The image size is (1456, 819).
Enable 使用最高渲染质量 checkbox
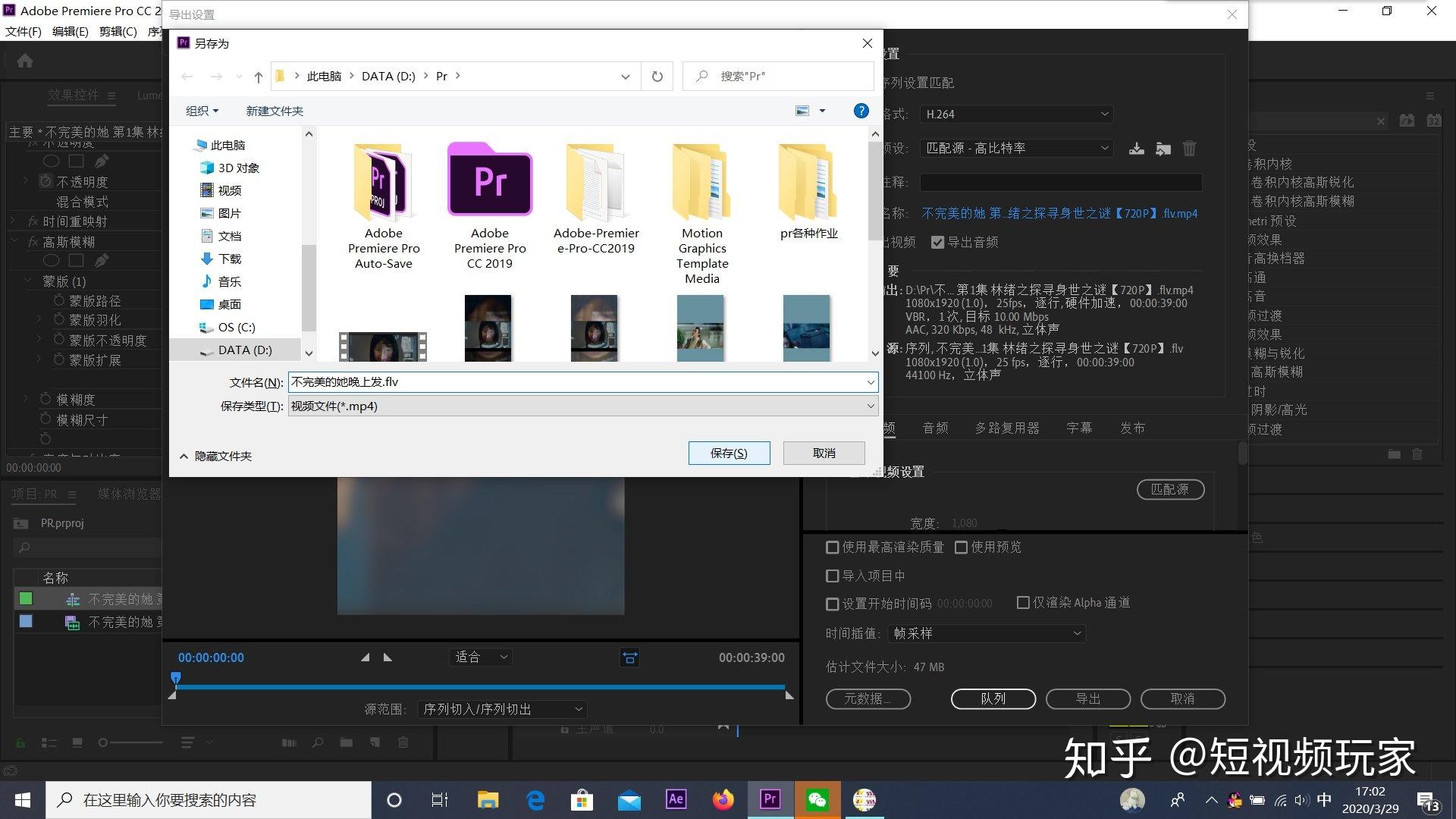click(833, 548)
